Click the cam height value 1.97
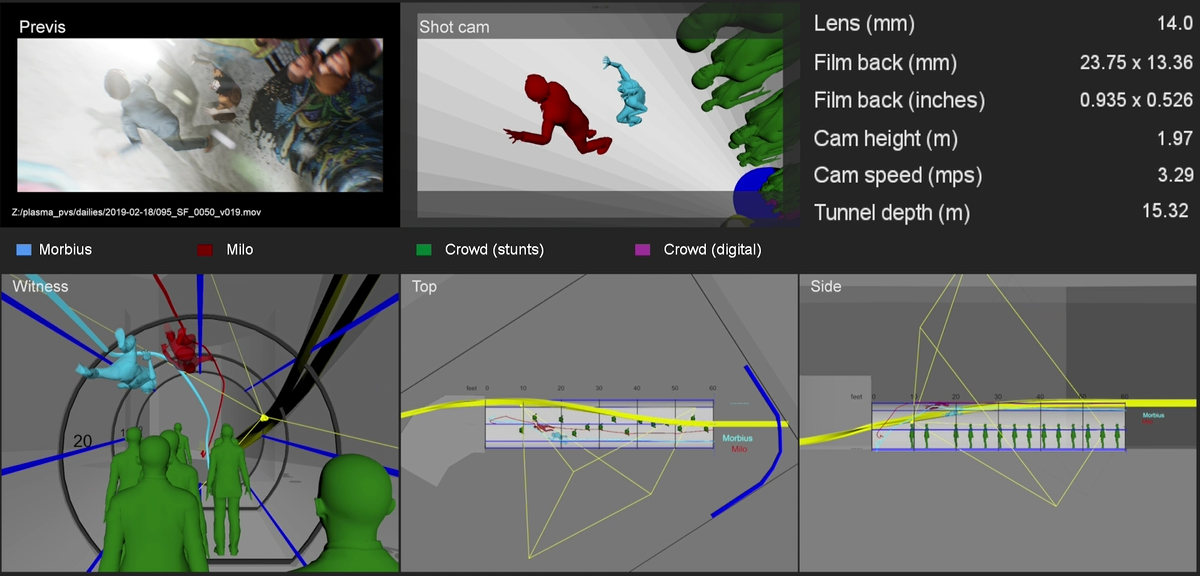 (x=1174, y=138)
